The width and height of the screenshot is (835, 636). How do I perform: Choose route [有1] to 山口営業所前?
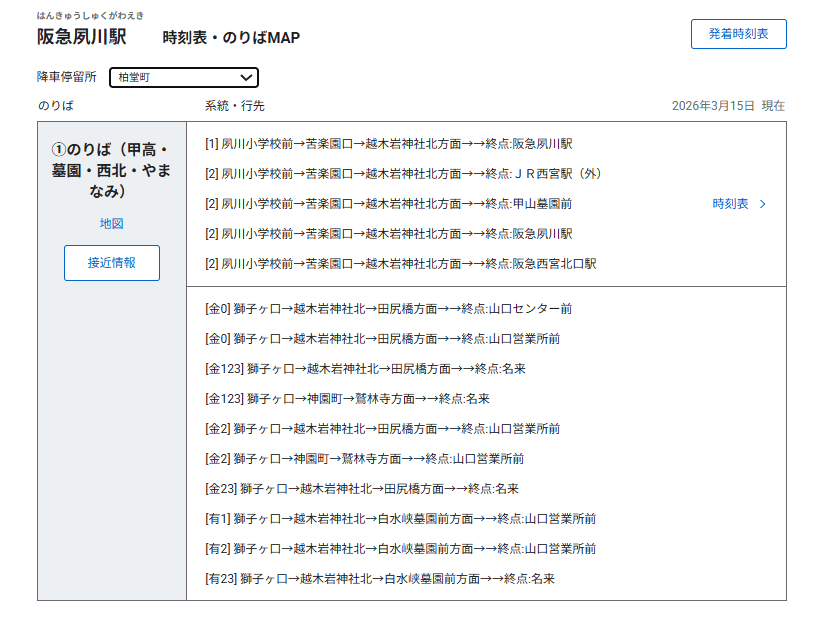tap(400, 519)
